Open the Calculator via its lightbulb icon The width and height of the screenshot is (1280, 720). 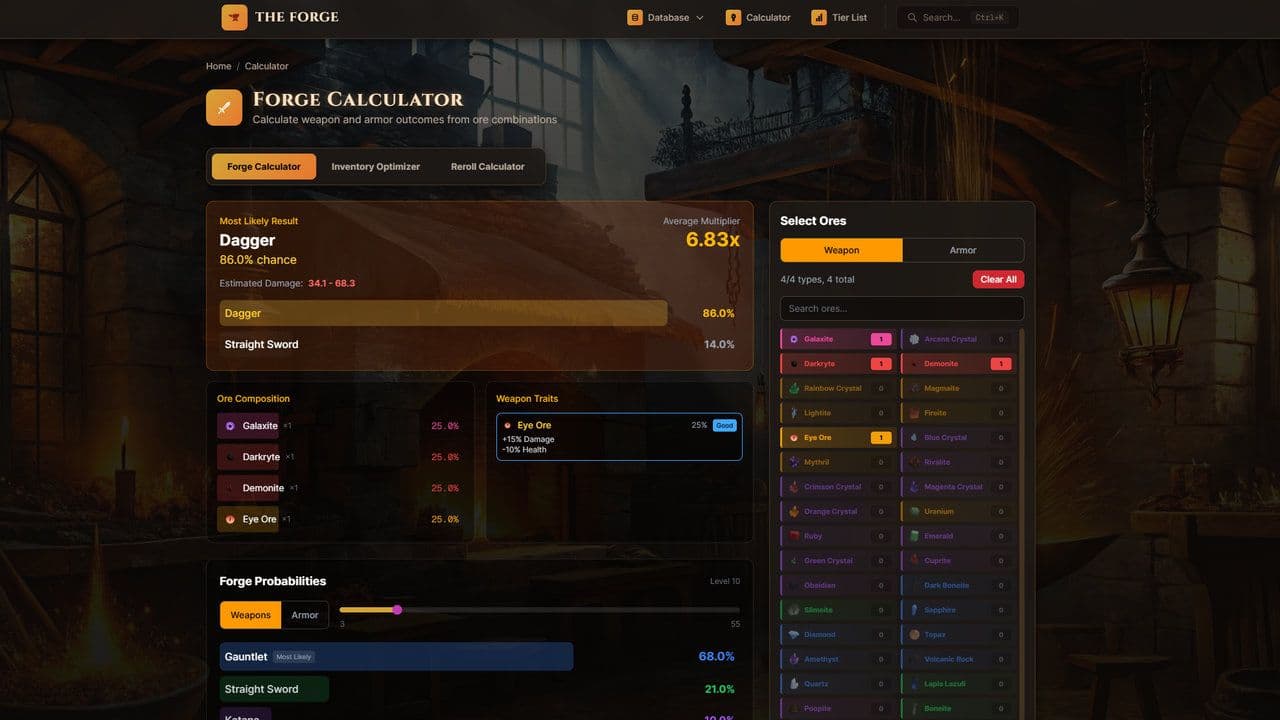click(732, 17)
